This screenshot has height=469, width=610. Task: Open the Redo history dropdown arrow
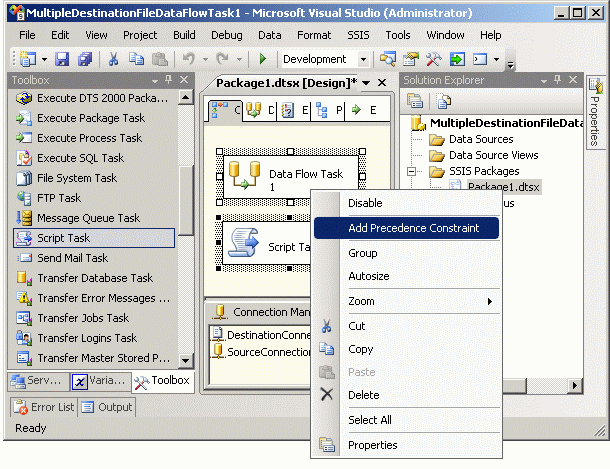(x=239, y=60)
